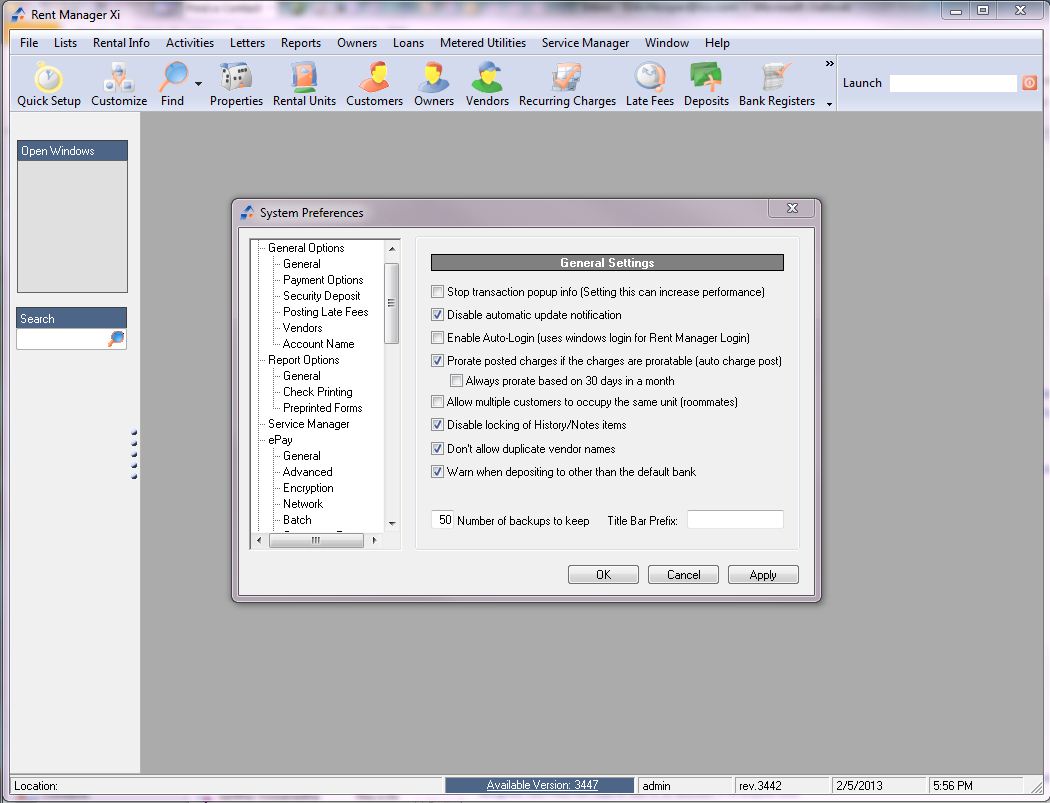Click the tree's horizontal scrollbar thumb
1050x803 pixels.
click(x=315, y=540)
